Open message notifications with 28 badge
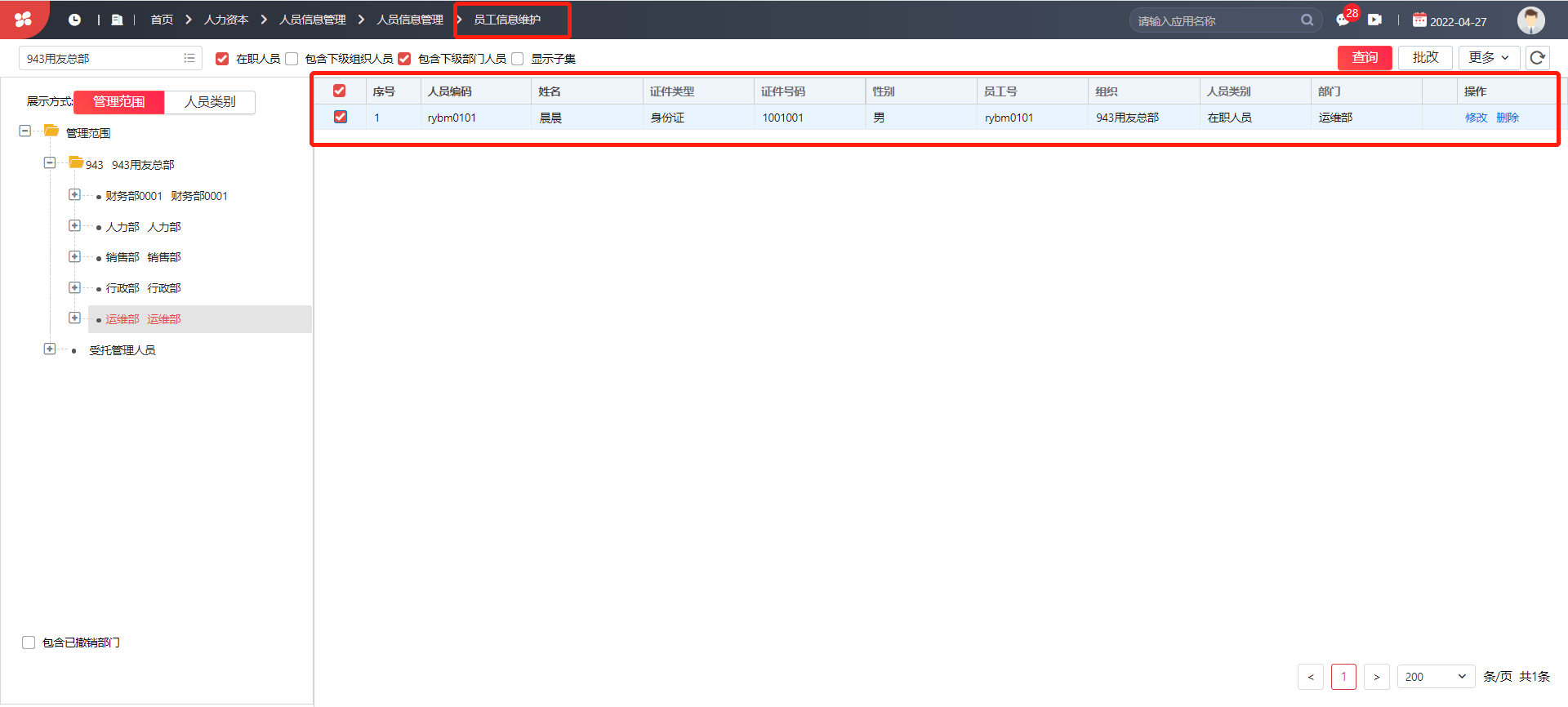1568x707 pixels. tap(1344, 19)
